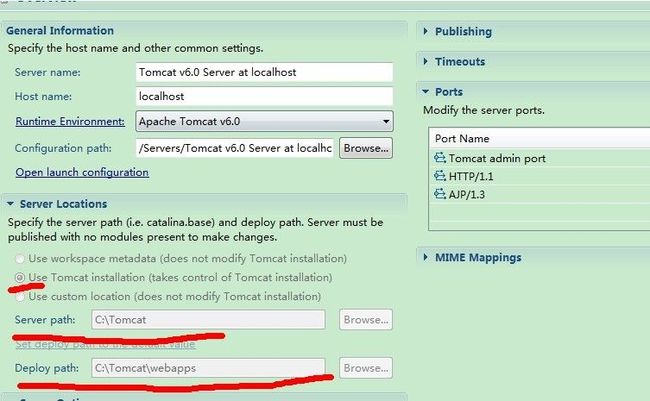The height and width of the screenshot is (401, 650).
Task: Click the Server path field
Action: tap(208, 320)
